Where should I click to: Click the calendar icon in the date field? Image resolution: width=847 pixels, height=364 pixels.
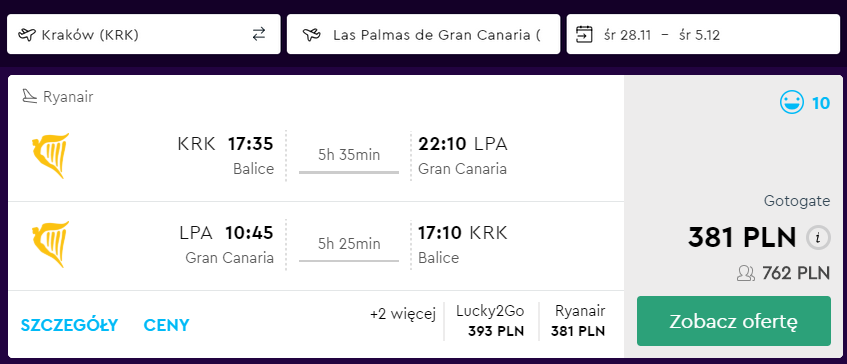[584, 35]
